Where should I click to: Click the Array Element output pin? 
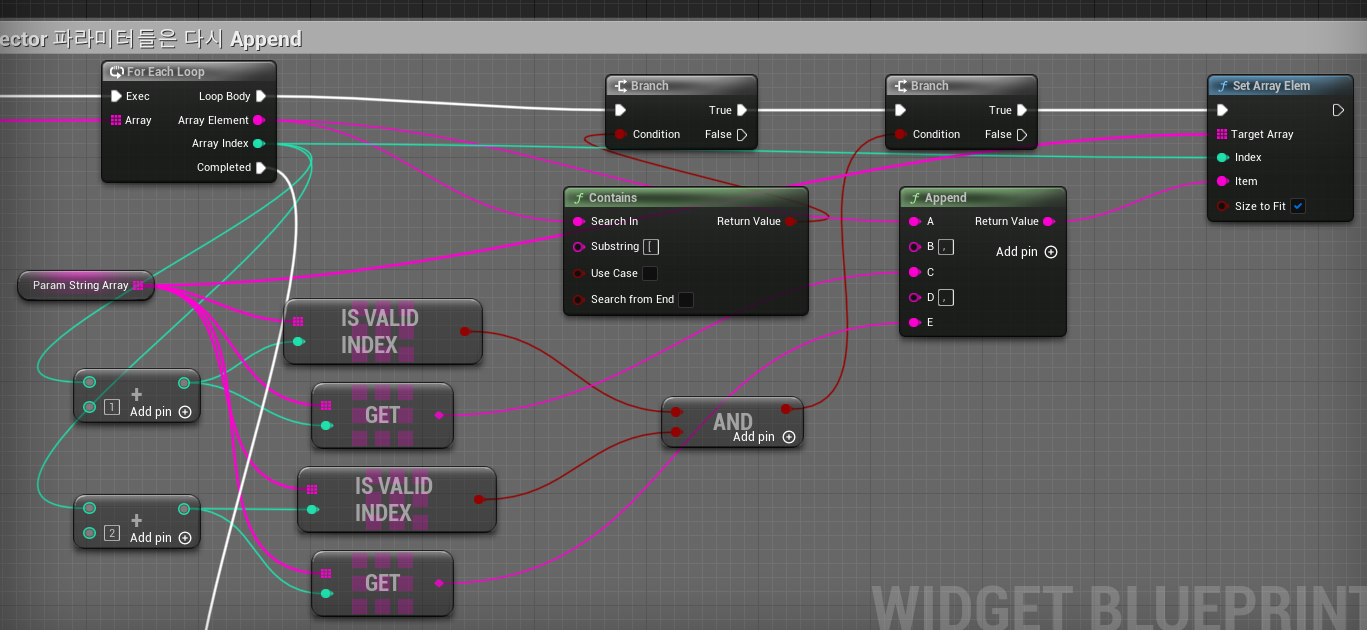[259, 120]
